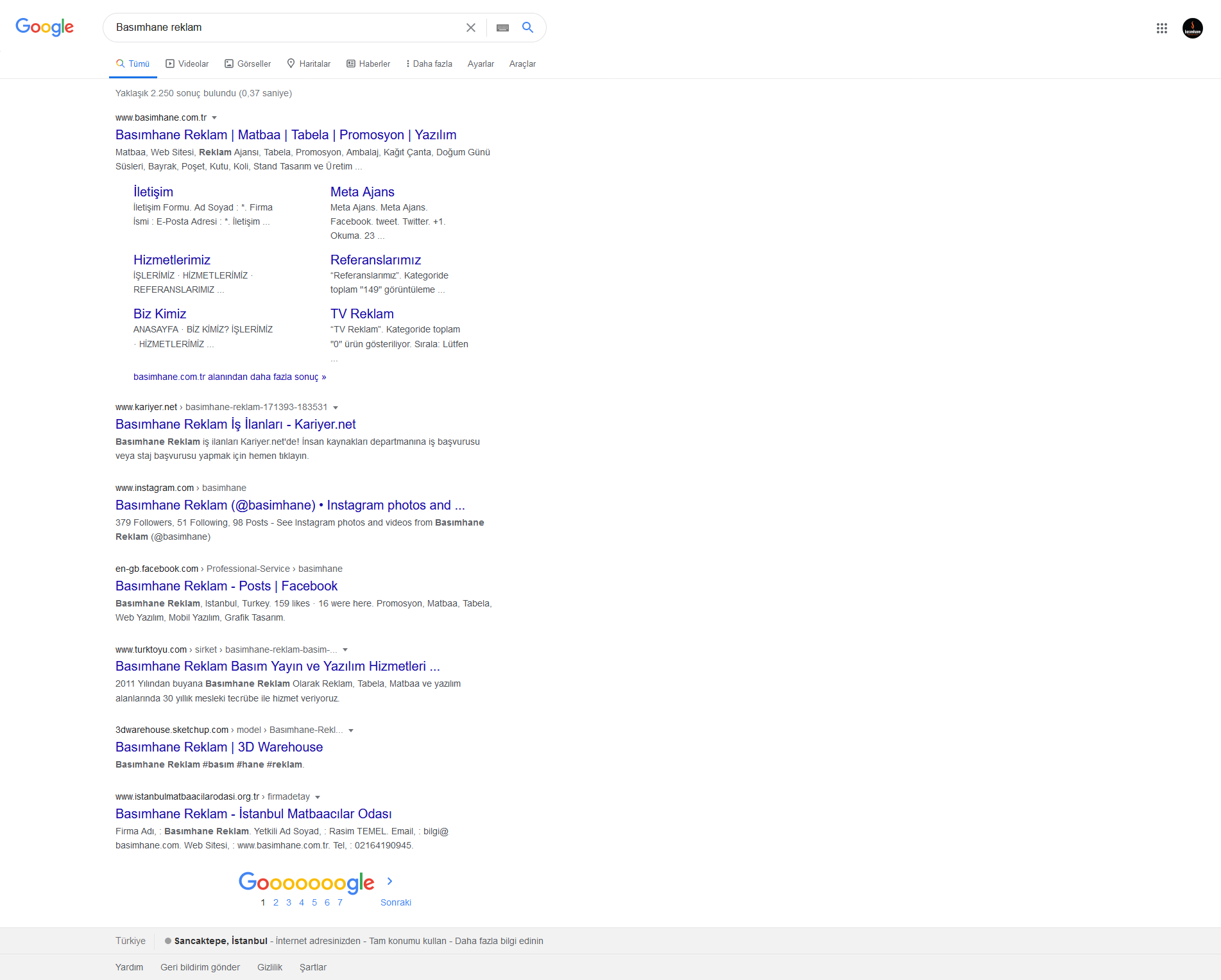The height and width of the screenshot is (980, 1221).
Task: Open the Google apps grid
Action: click(1162, 28)
